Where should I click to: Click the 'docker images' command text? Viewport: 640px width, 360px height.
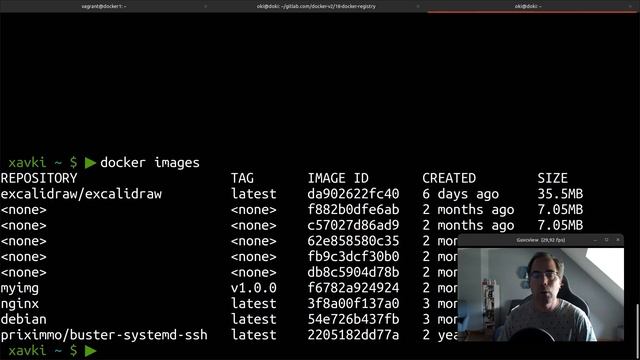tap(150, 163)
